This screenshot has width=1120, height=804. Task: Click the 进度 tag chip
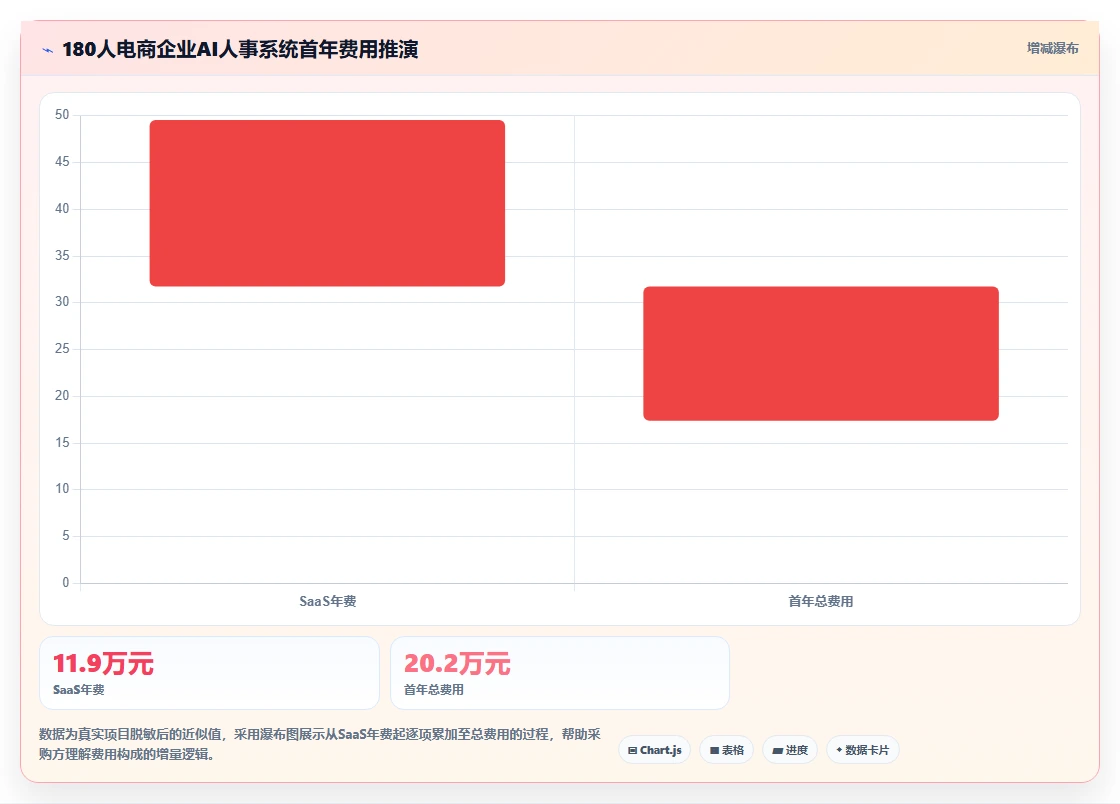point(790,750)
